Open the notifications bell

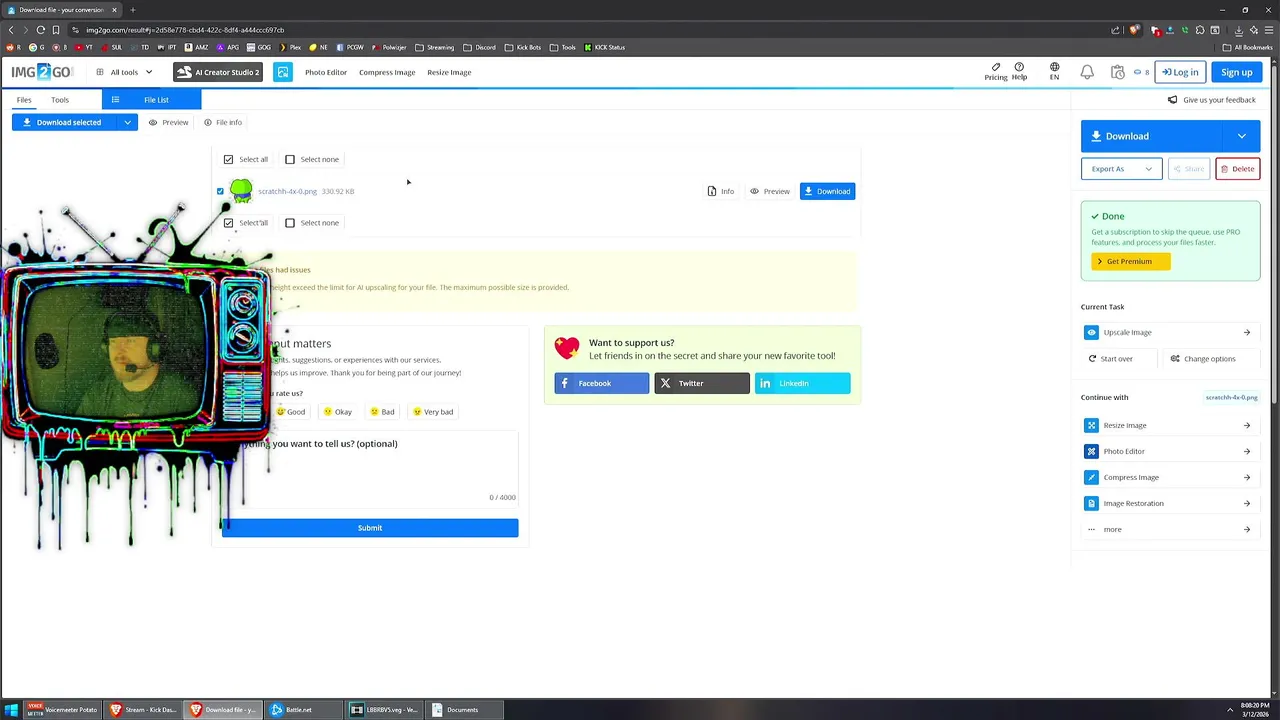point(1087,72)
